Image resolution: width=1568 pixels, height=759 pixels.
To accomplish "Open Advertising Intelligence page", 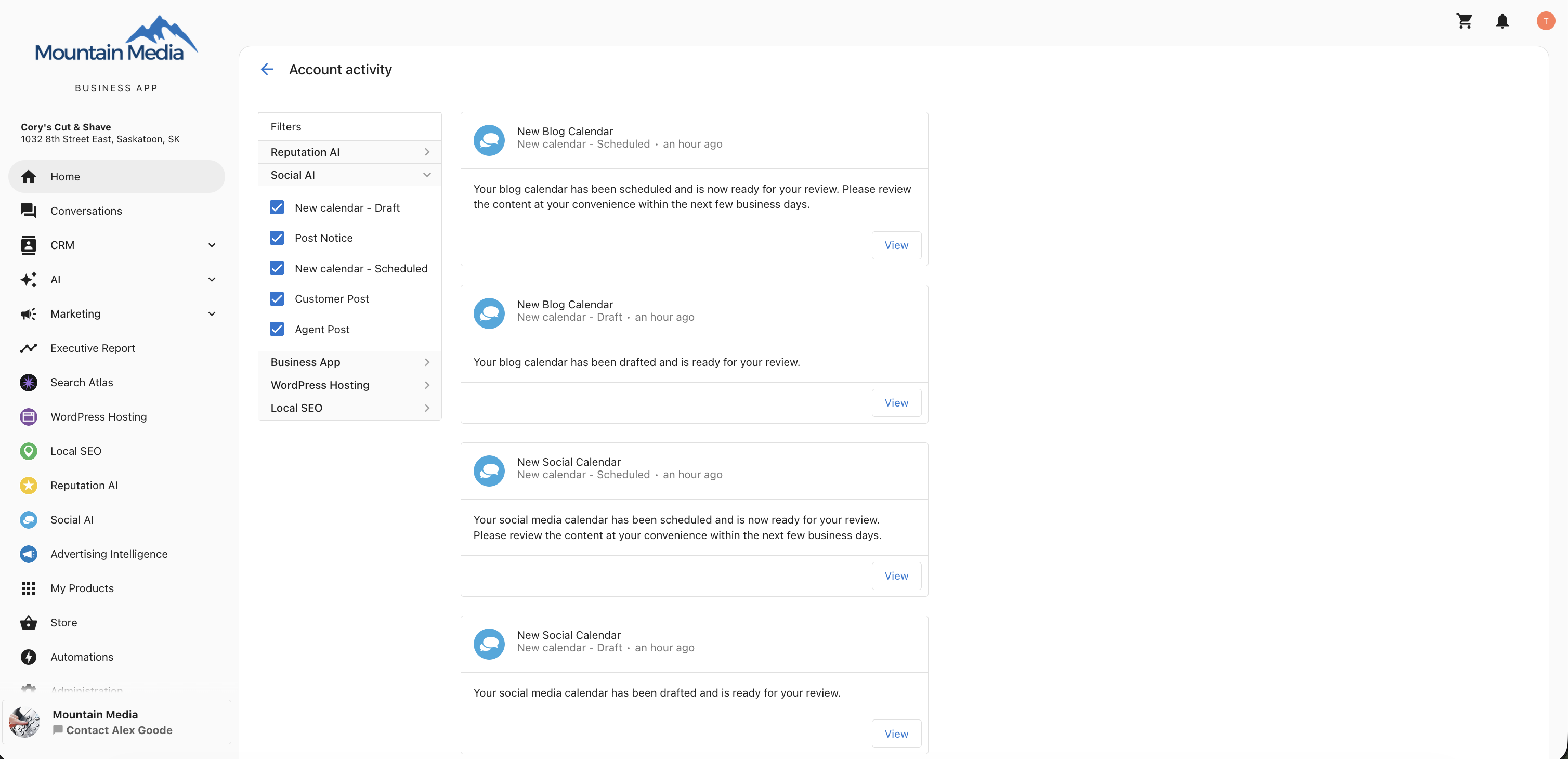I will point(116,554).
